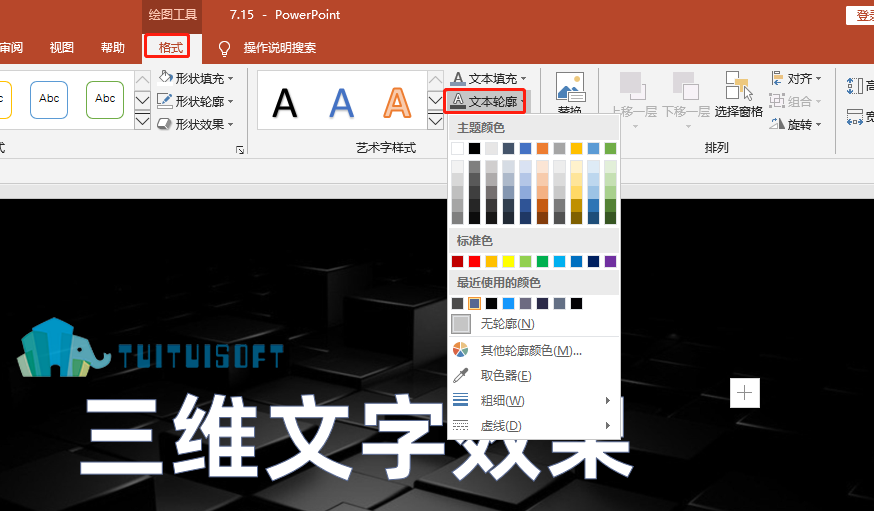Click the TUITUISOFT logo image
This screenshot has height=511, width=874.
tap(150, 348)
